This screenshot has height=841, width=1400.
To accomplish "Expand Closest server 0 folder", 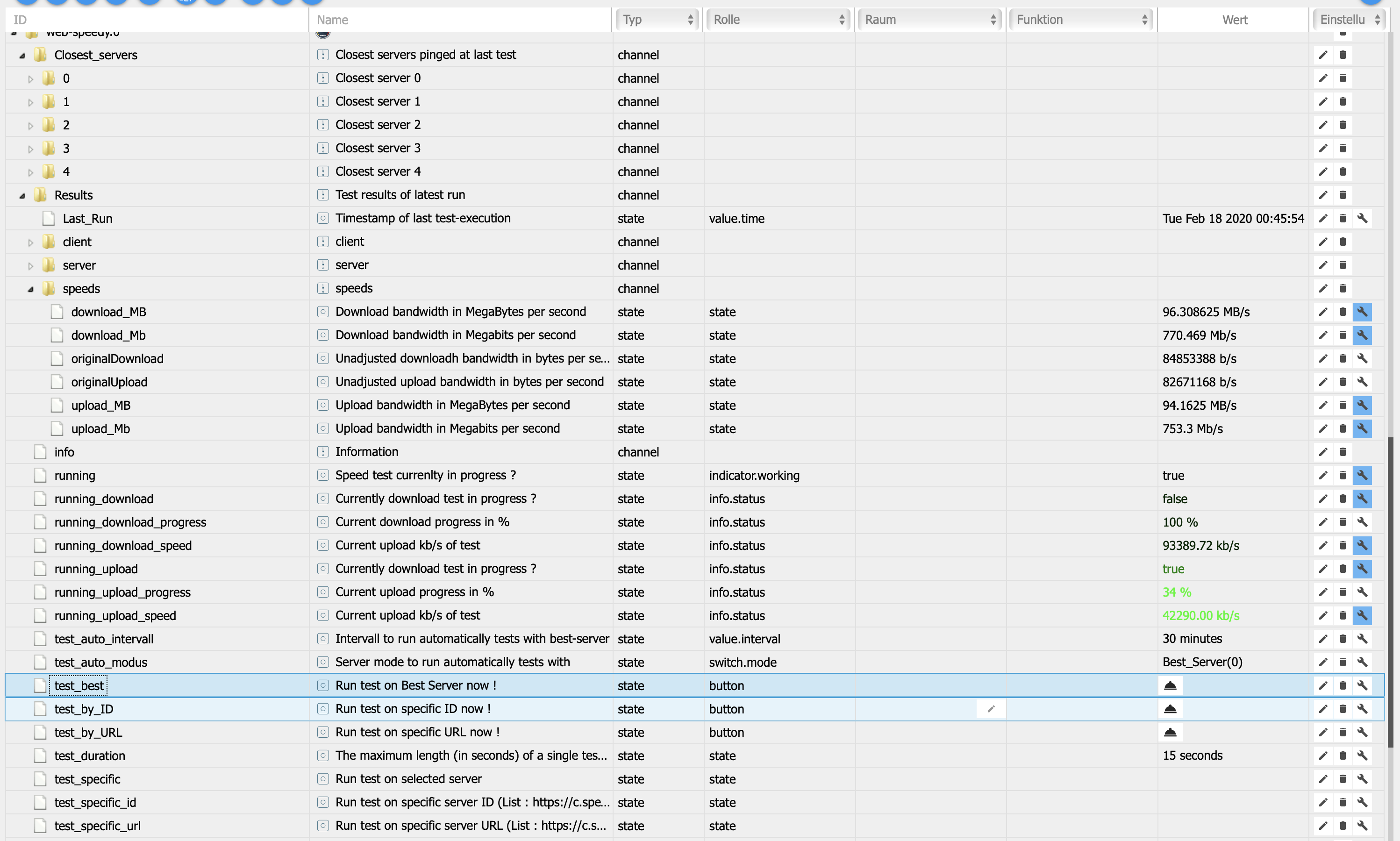I will pos(30,79).
